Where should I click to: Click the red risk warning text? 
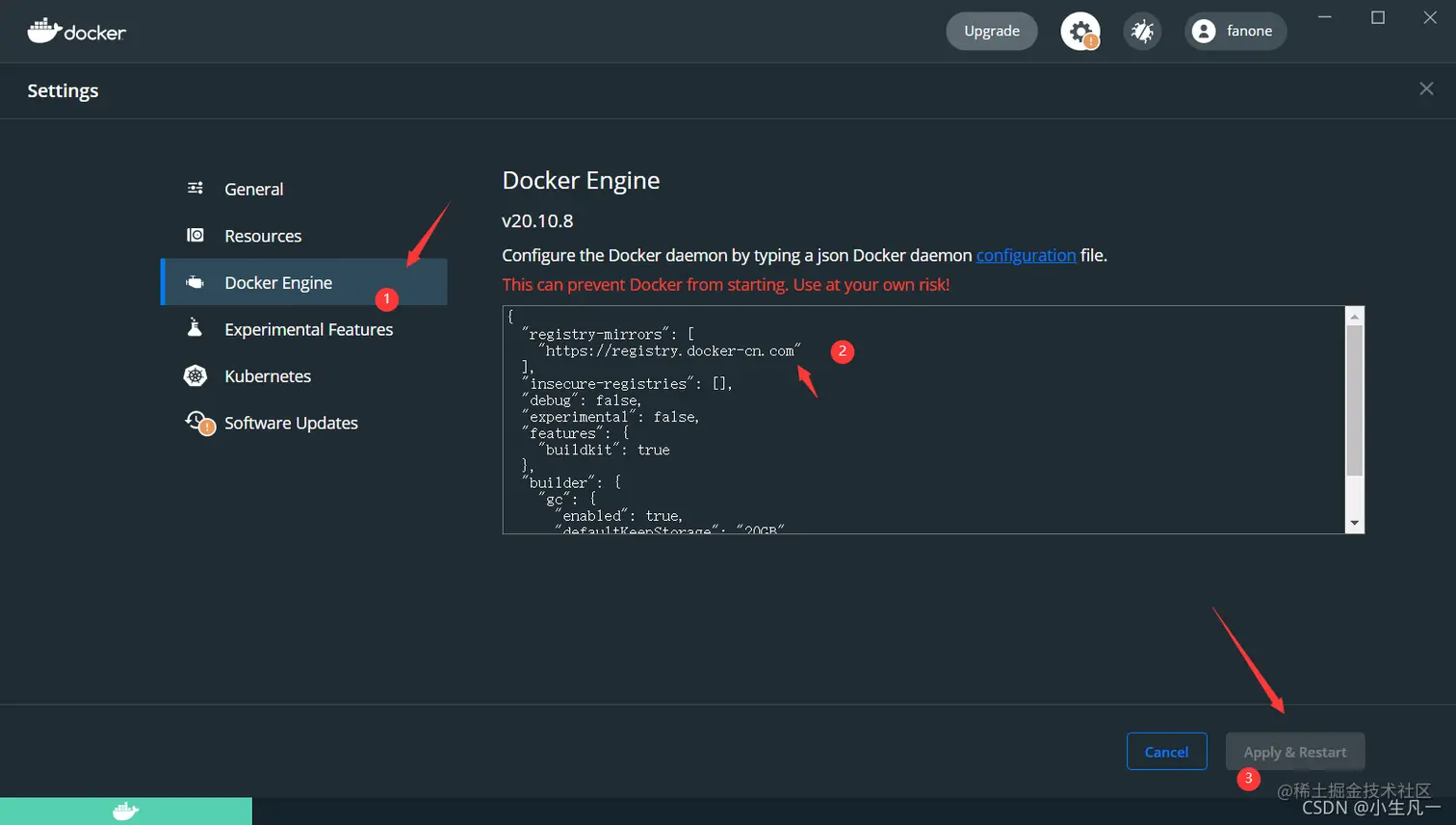pyautogui.click(x=726, y=284)
